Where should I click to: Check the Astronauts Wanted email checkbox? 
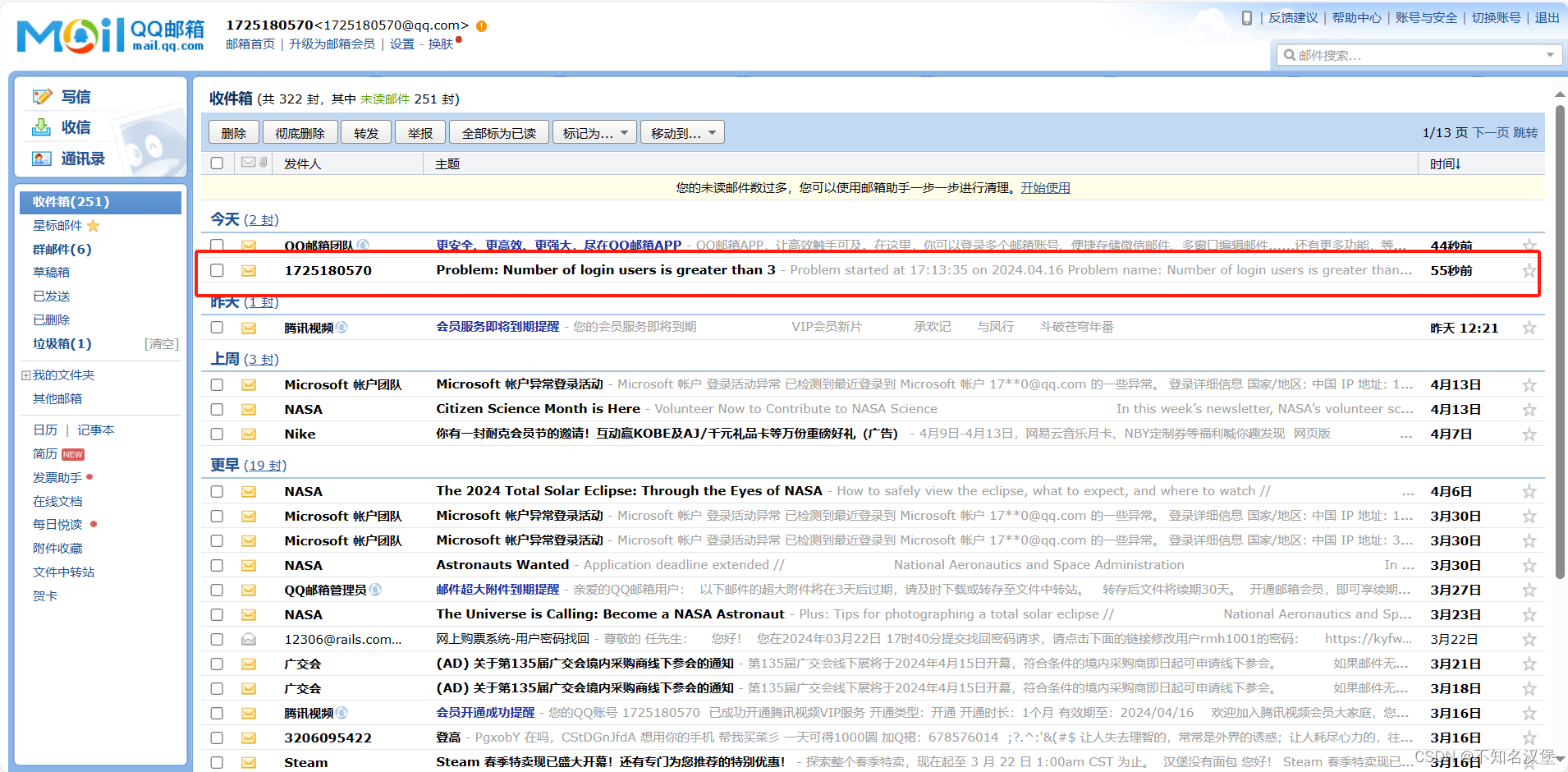click(x=217, y=565)
